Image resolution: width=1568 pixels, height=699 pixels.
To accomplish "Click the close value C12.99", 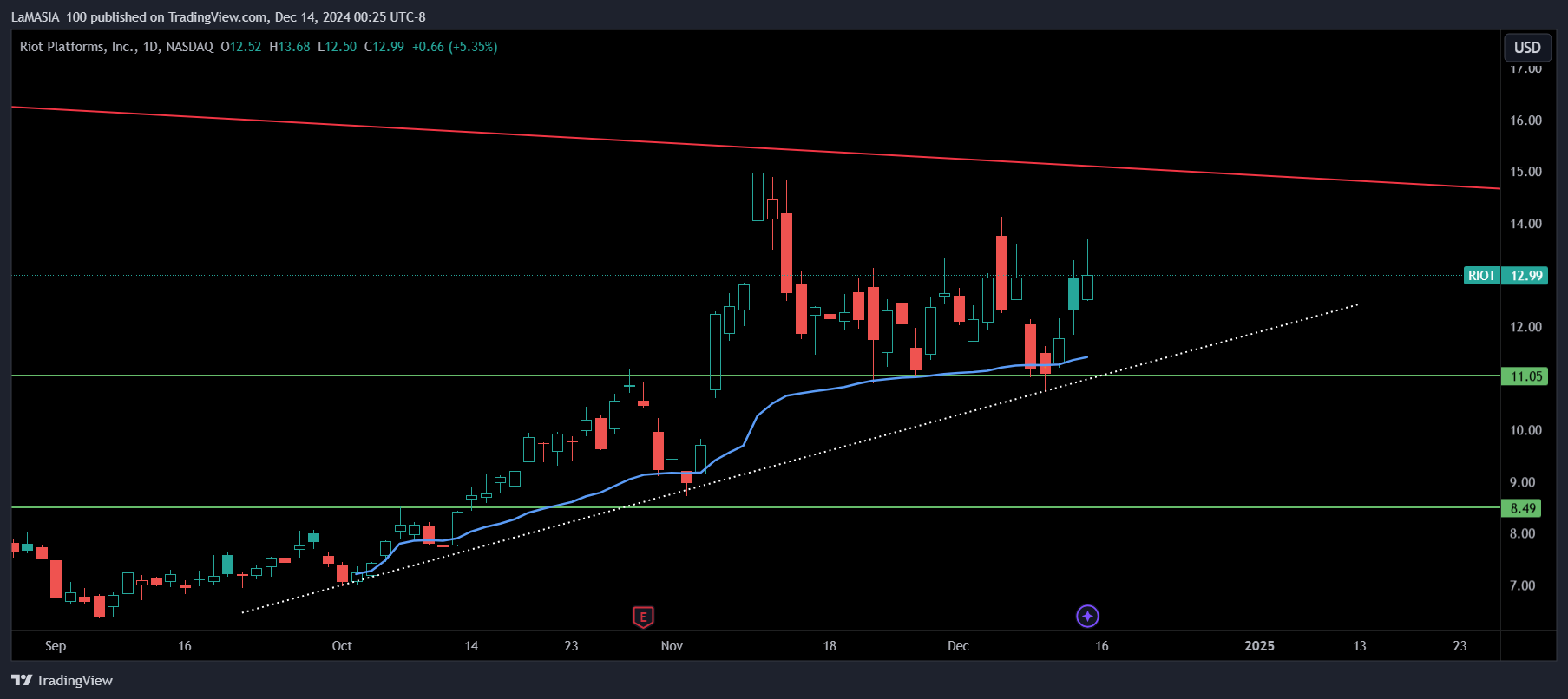I will 384,47.
